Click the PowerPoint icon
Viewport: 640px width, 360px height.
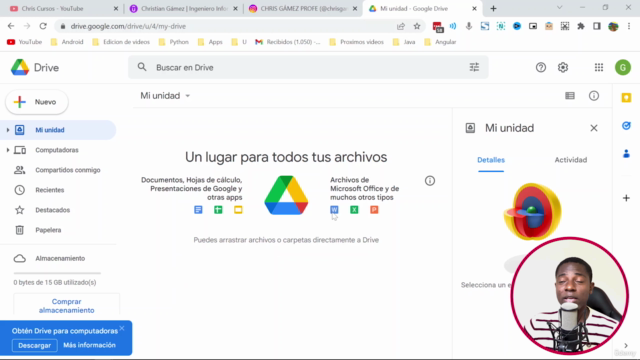[x=374, y=210]
